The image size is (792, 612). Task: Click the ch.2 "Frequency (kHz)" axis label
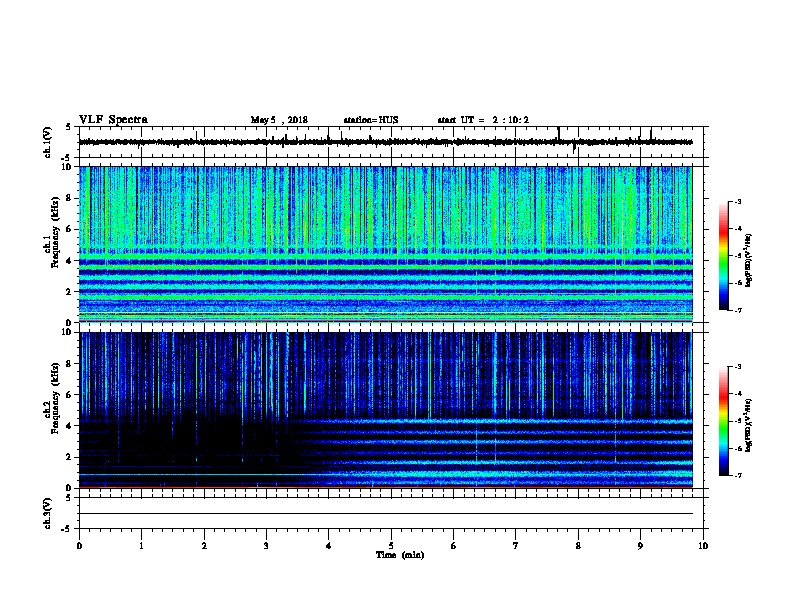(x=55, y=398)
